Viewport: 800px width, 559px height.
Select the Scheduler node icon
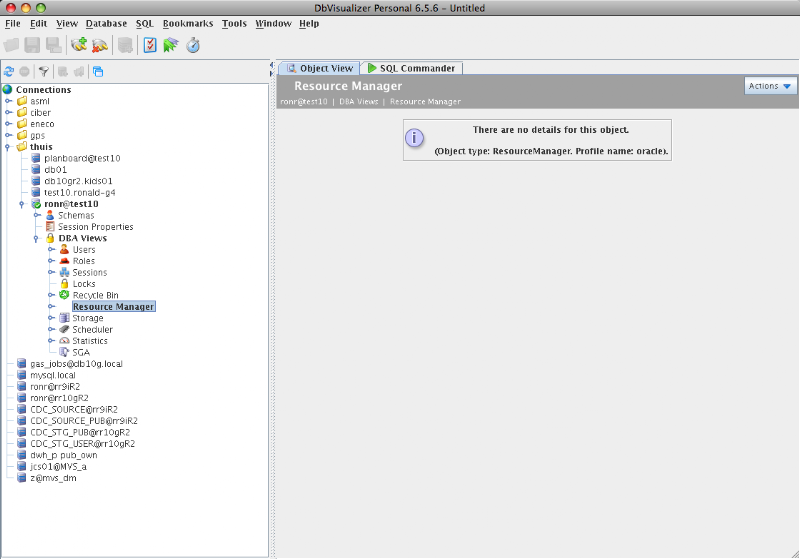[x=64, y=329]
